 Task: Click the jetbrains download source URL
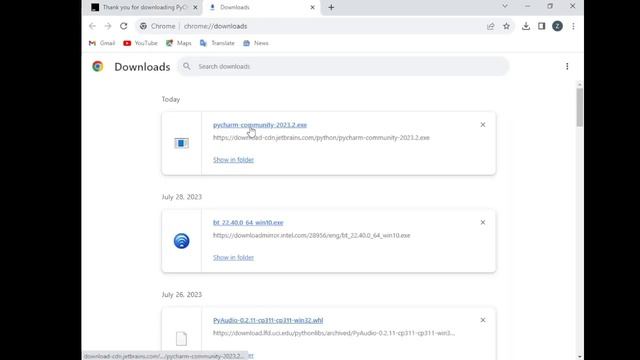click(321, 138)
